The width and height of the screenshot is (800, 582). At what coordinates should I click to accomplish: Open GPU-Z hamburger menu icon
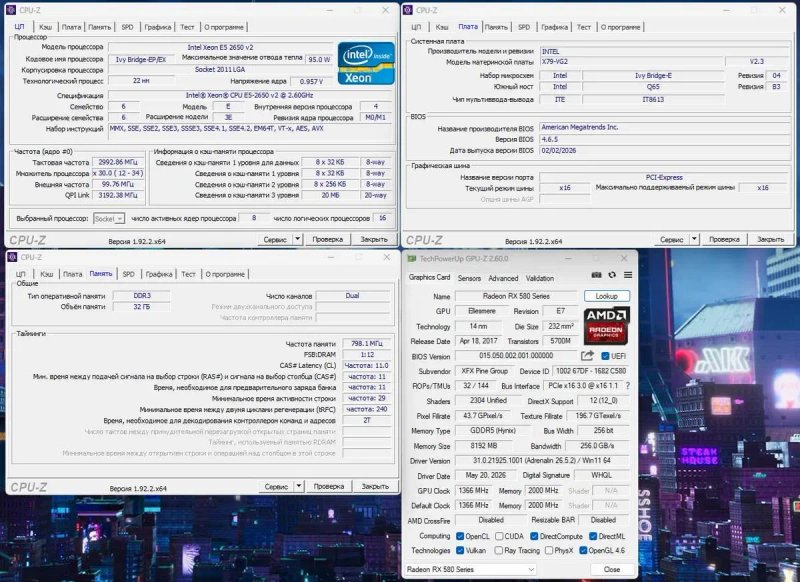tap(628, 275)
